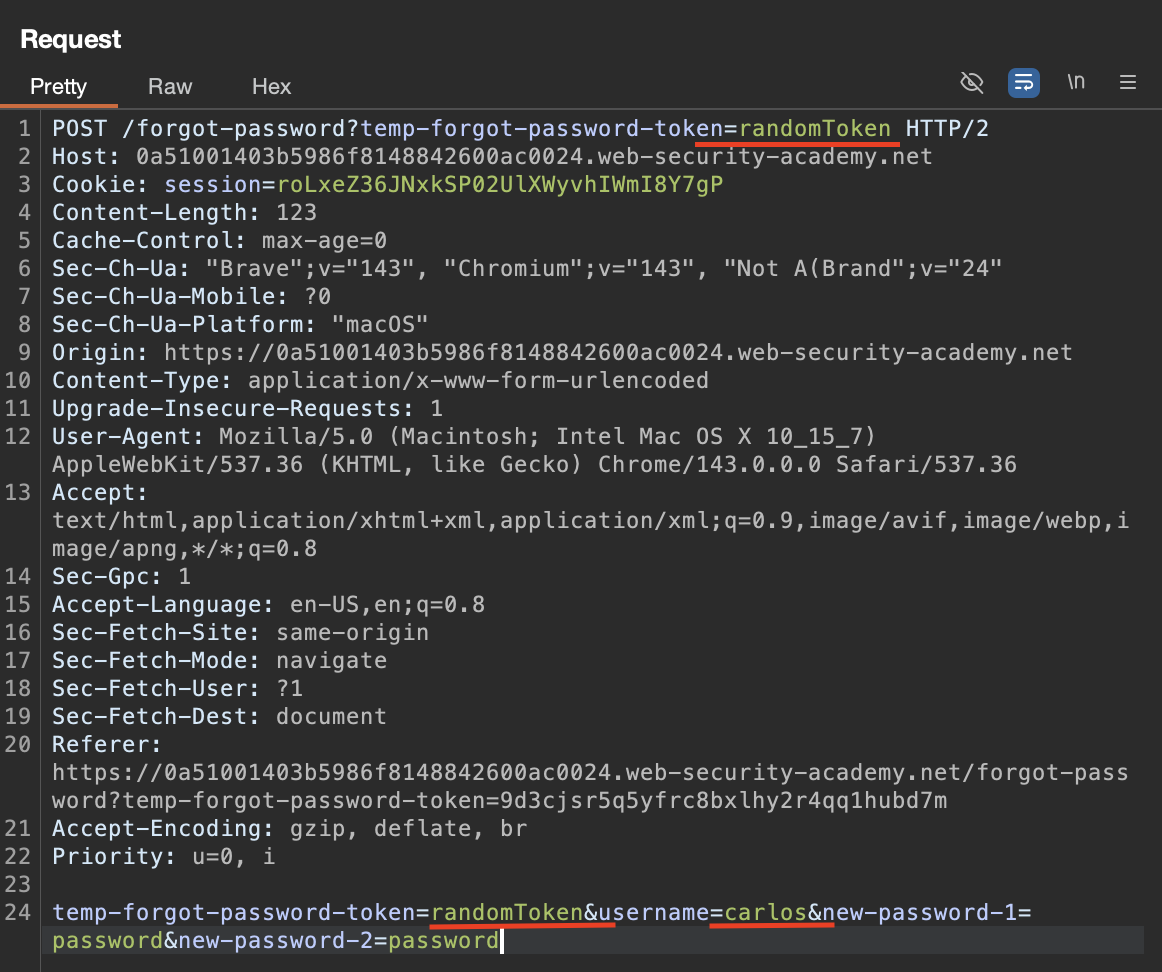Viewport: 1162px width, 972px height.
Task: Switch to the Hex tab
Action: [271, 87]
